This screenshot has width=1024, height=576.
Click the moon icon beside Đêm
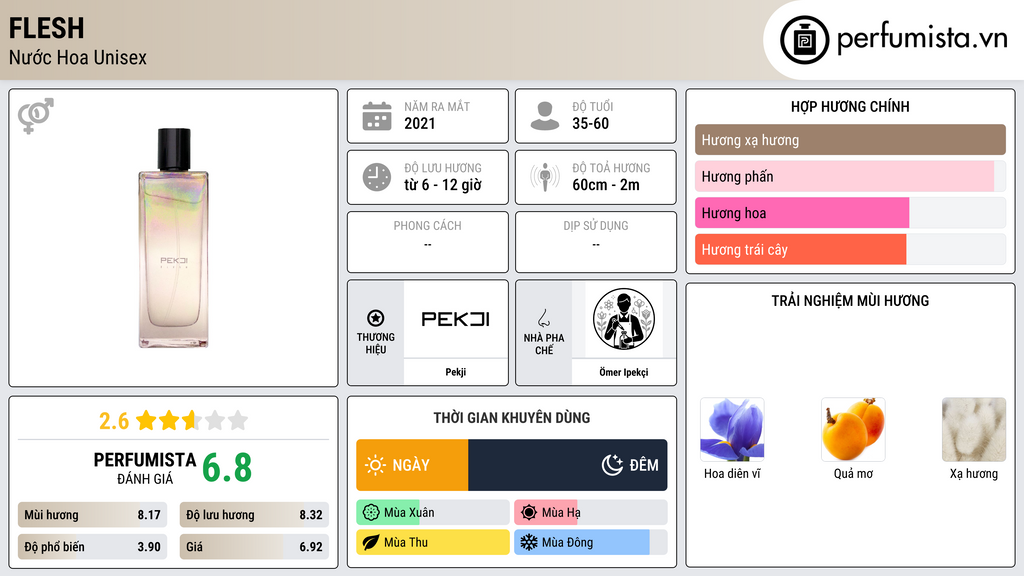point(612,465)
